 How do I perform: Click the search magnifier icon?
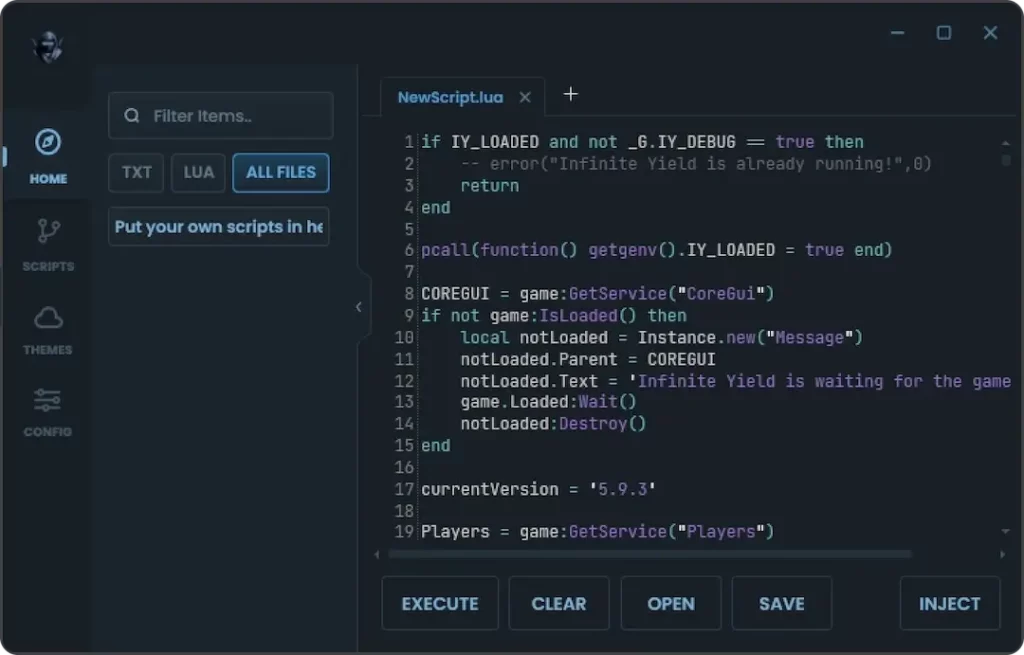pyautogui.click(x=132, y=116)
